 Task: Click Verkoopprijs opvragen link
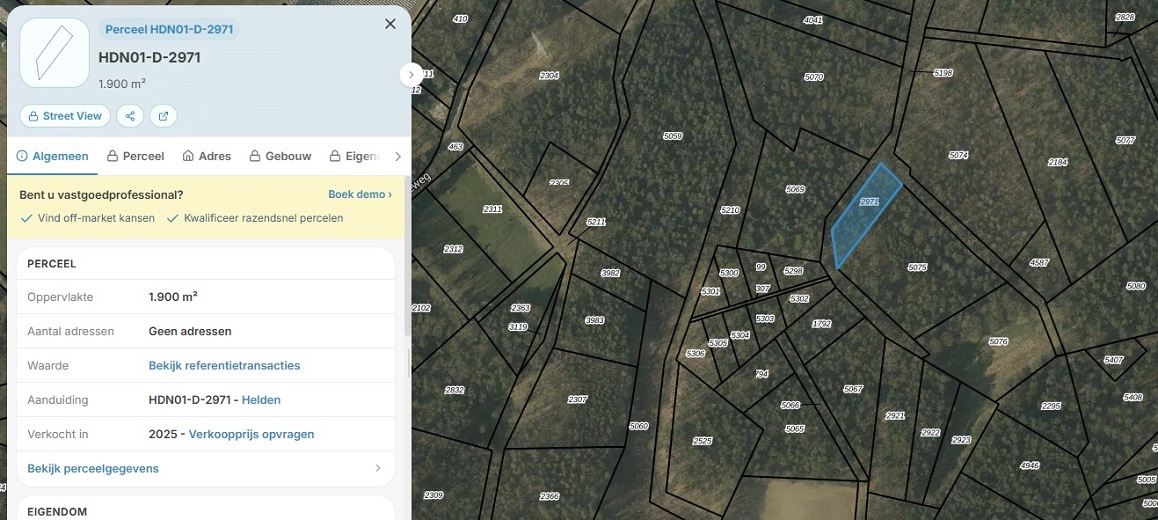pos(251,434)
